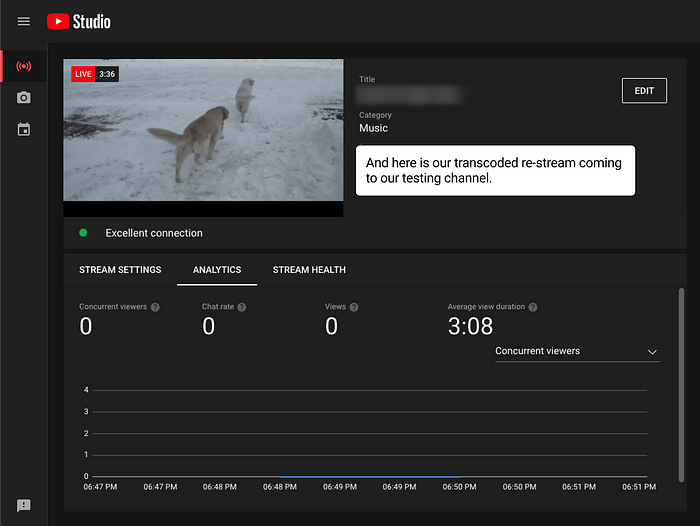Click the analytics panel vertical scrollbar
Image resolution: width=700 pixels, height=526 pixels.
click(x=681, y=385)
